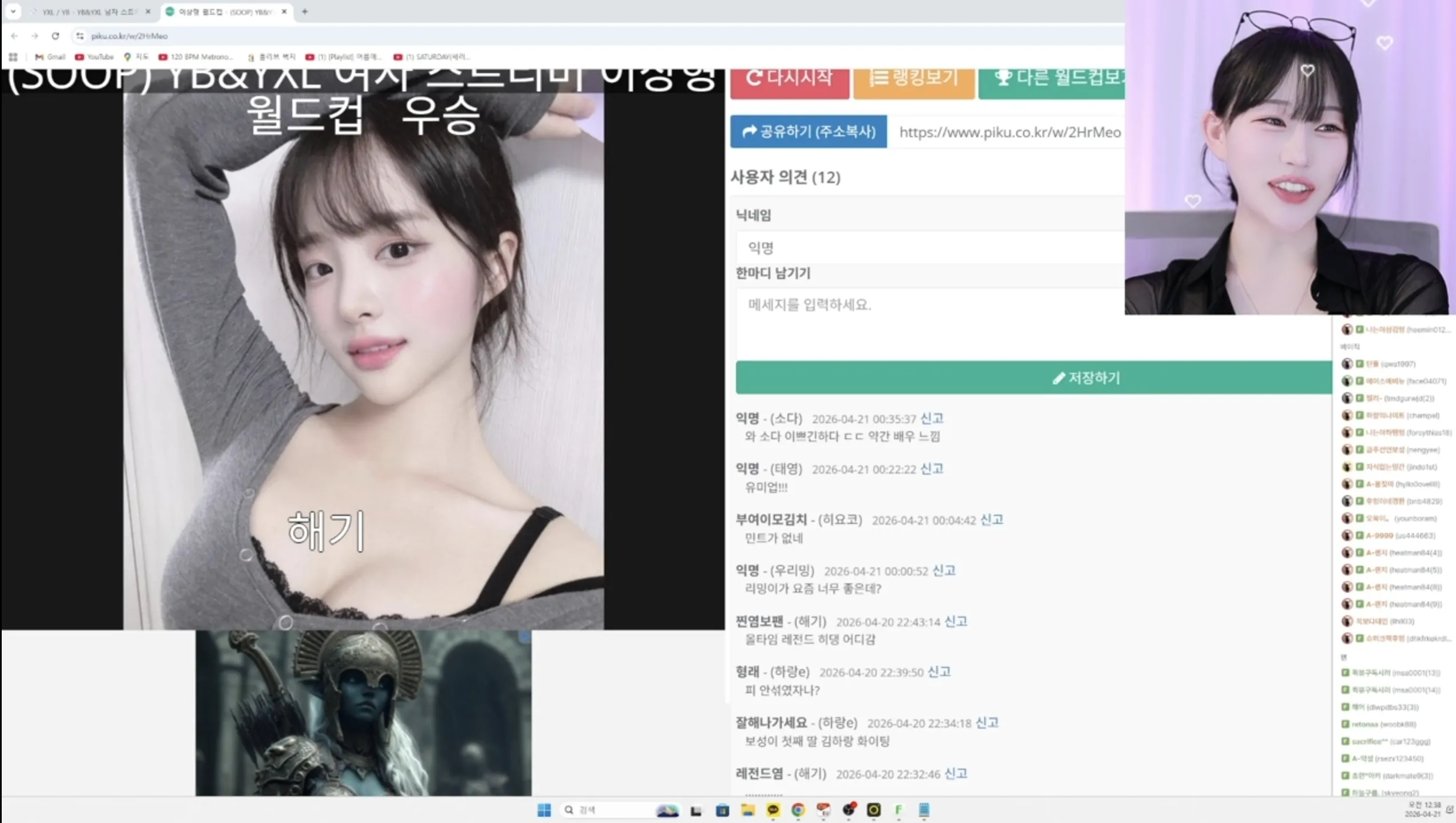Image resolution: width=1456 pixels, height=823 pixels.
Task: Open Chrome from the taskbar
Action: click(x=798, y=810)
